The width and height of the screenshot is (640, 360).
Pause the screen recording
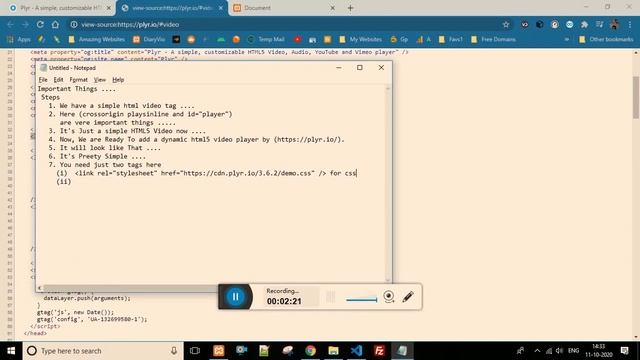pos(236,297)
